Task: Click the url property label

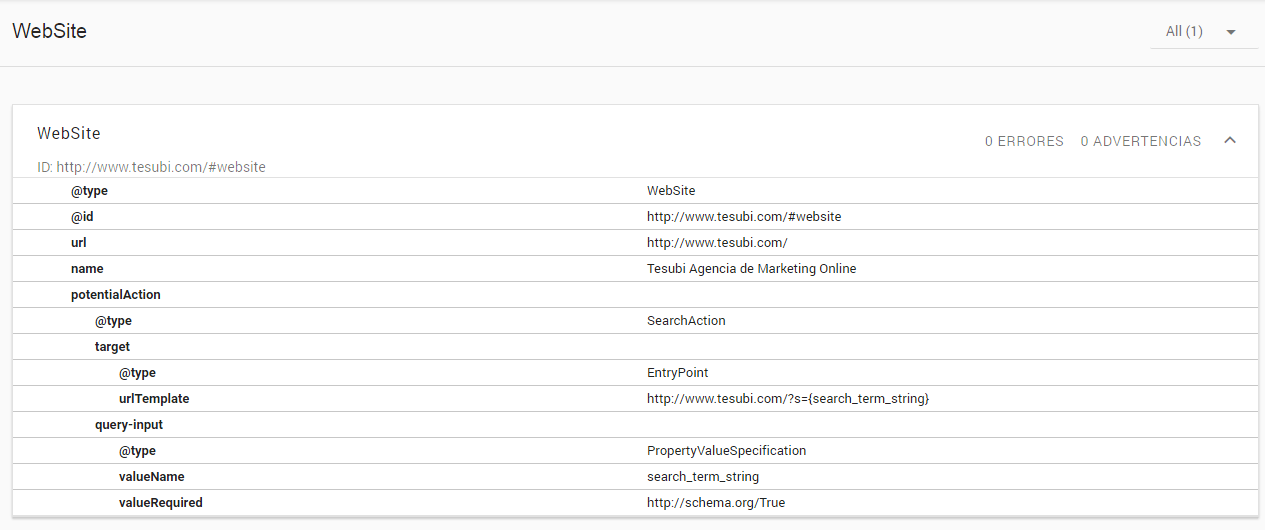Action: (78, 242)
